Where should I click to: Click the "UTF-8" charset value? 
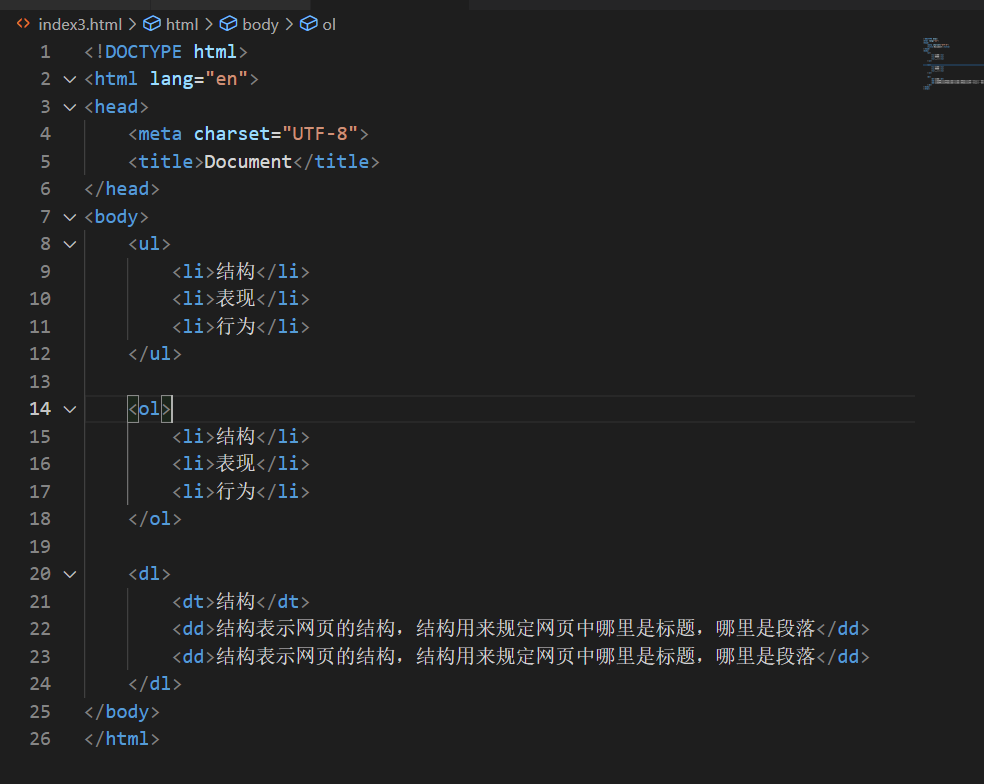click(x=319, y=134)
